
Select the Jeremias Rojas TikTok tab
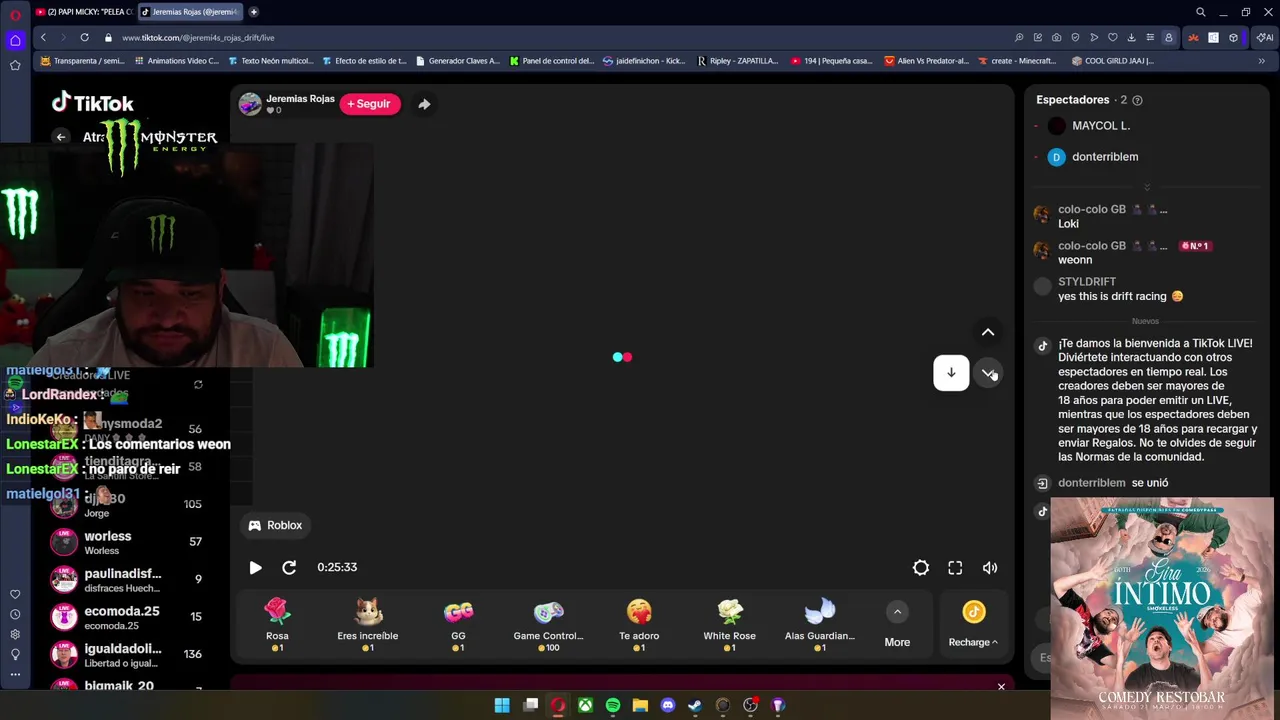pyautogui.click(x=190, y=12)
